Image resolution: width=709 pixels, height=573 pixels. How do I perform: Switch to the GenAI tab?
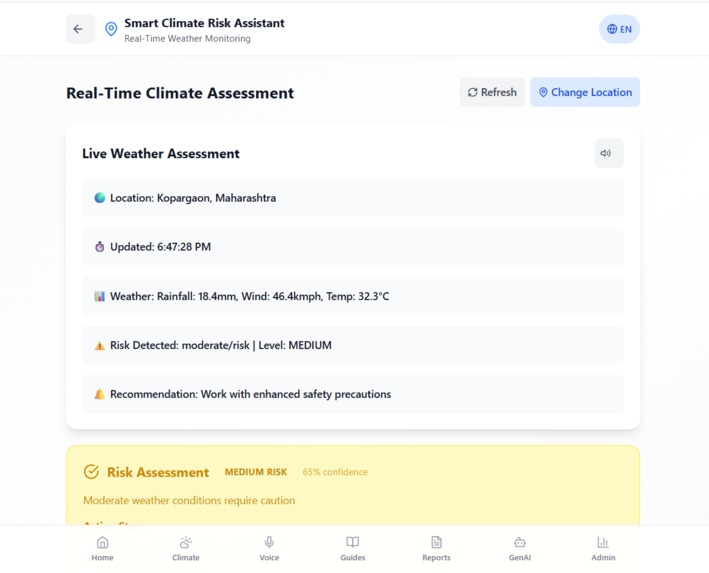pos(520,549)
